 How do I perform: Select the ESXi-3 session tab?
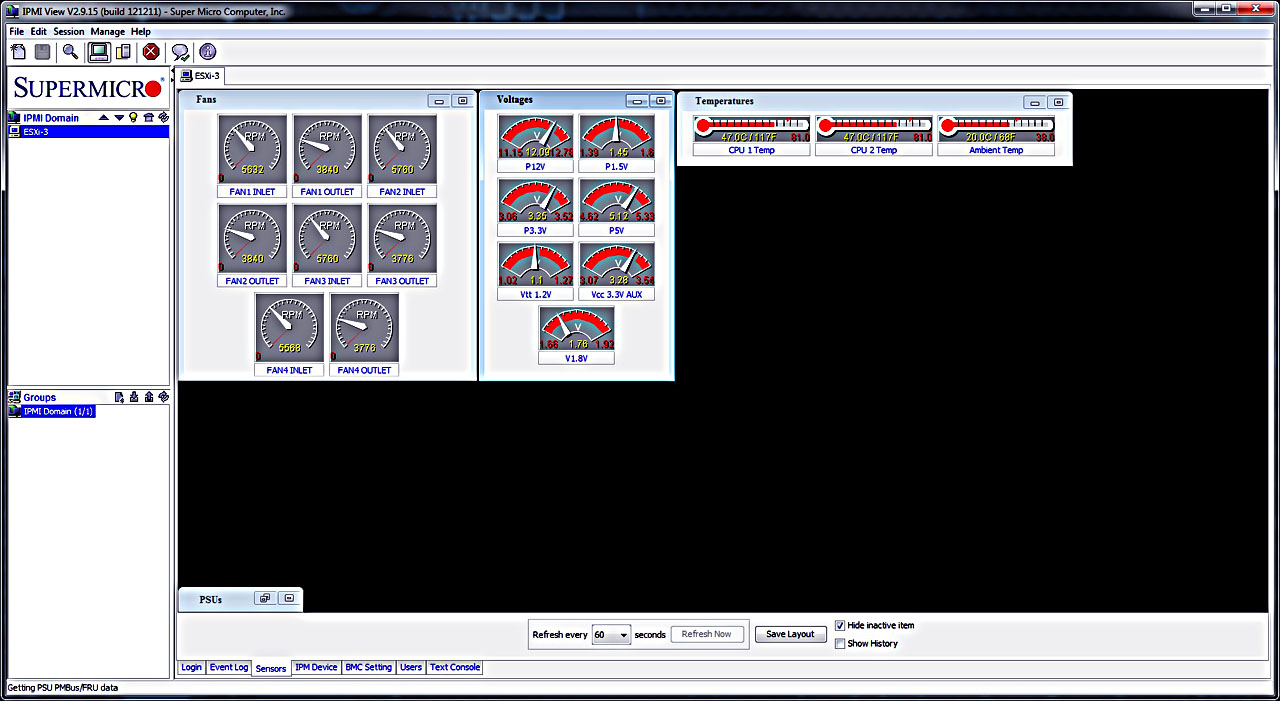(x=201, y=76)
